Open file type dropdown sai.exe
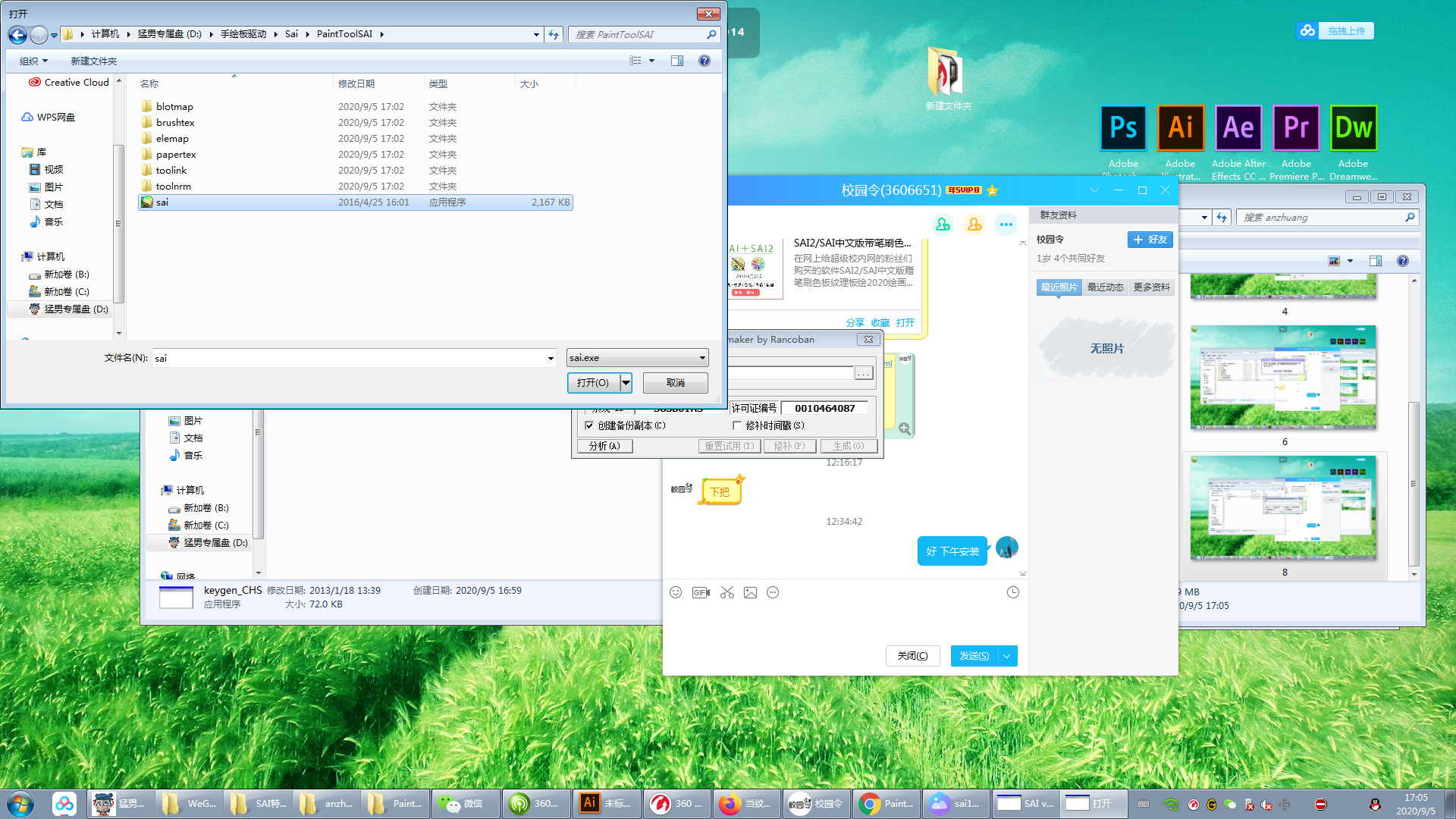This screenshot has height=819, width=1456. tap(638, 358)
